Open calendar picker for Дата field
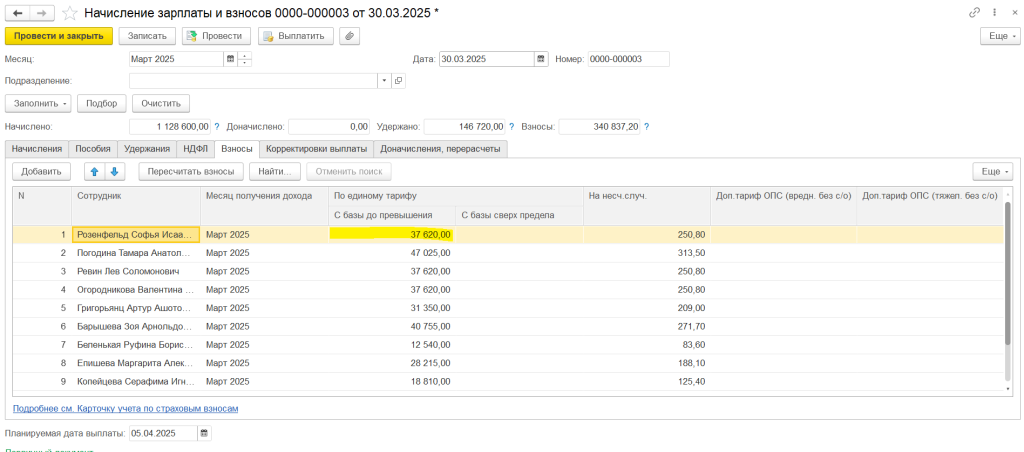Image resolution: width=1024 pixels, height=452 pixels. point(542,59)
